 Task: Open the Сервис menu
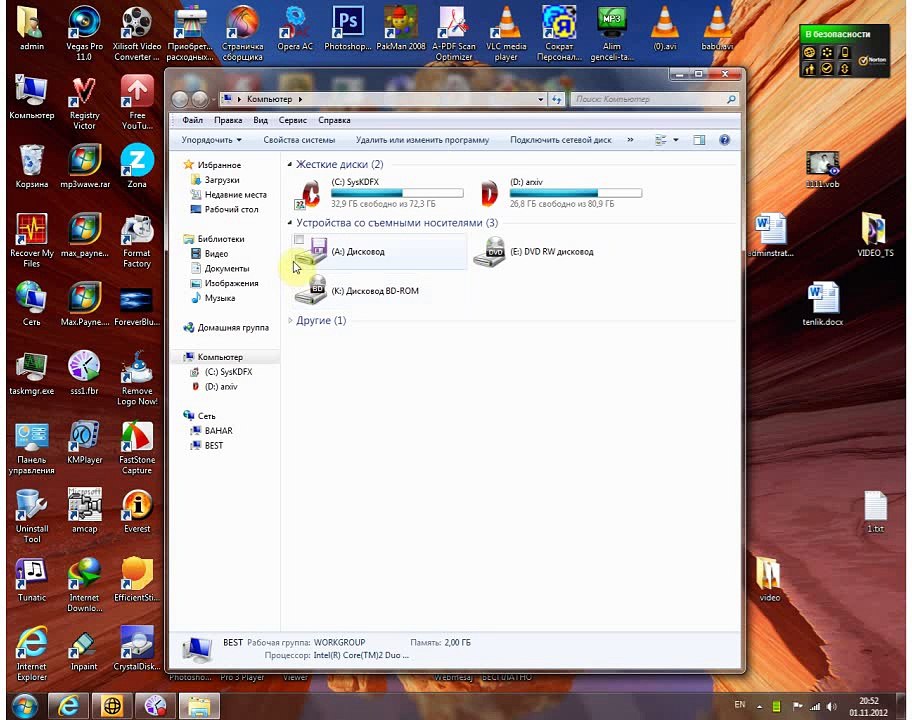coord(293,120)
